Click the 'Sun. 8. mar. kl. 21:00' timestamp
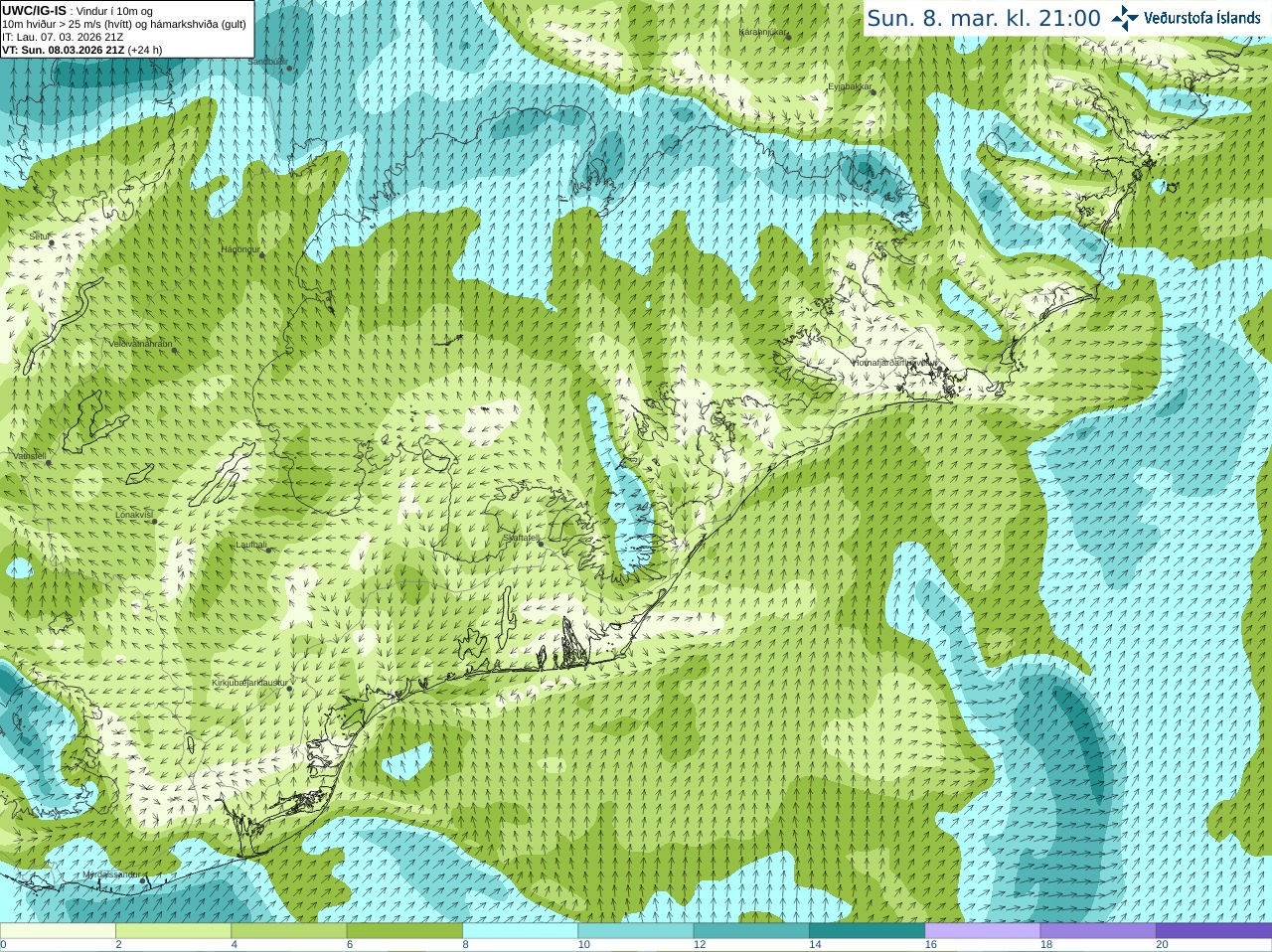 984,18
